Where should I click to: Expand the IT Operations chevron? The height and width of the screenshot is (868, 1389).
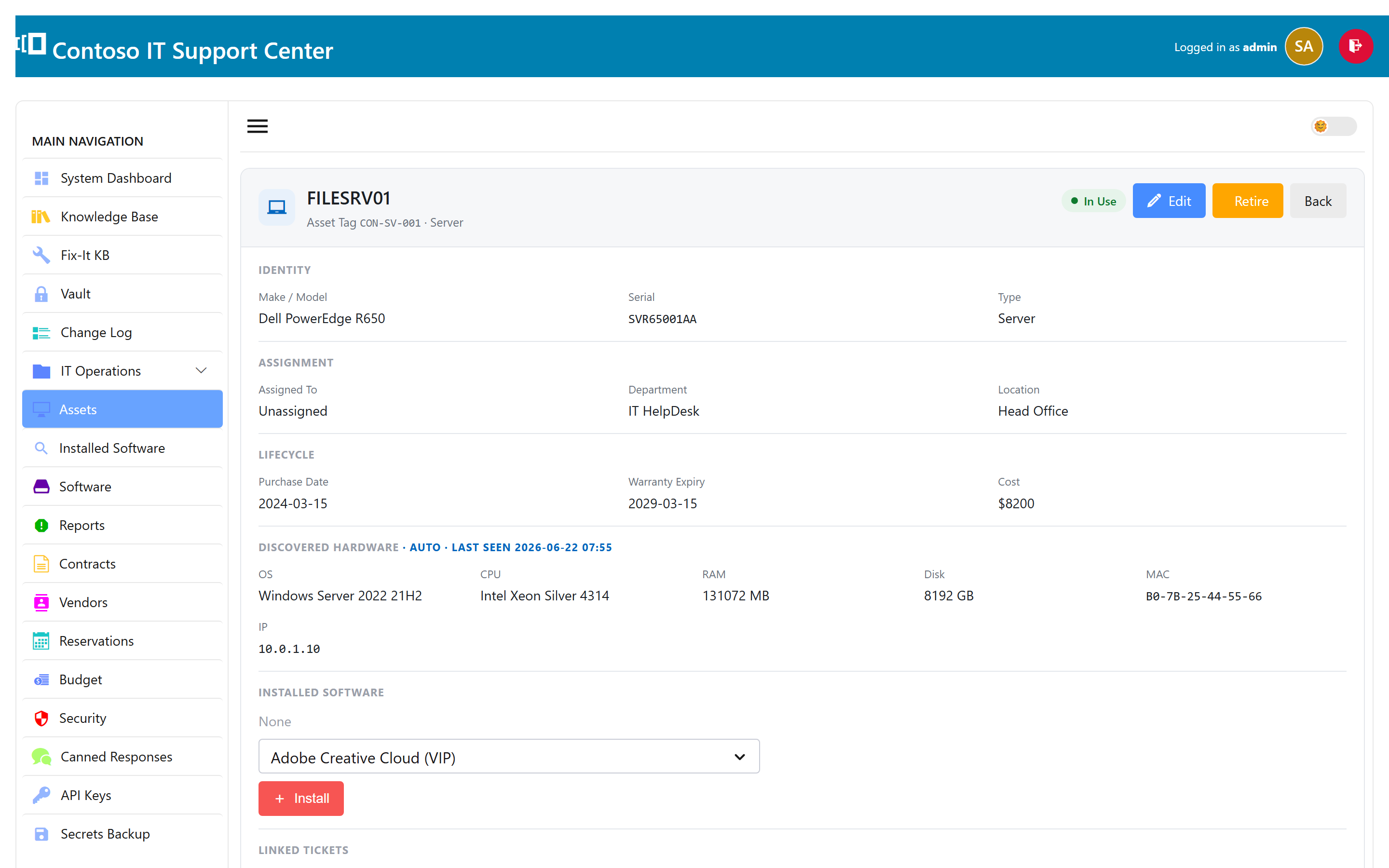(201, 371)
